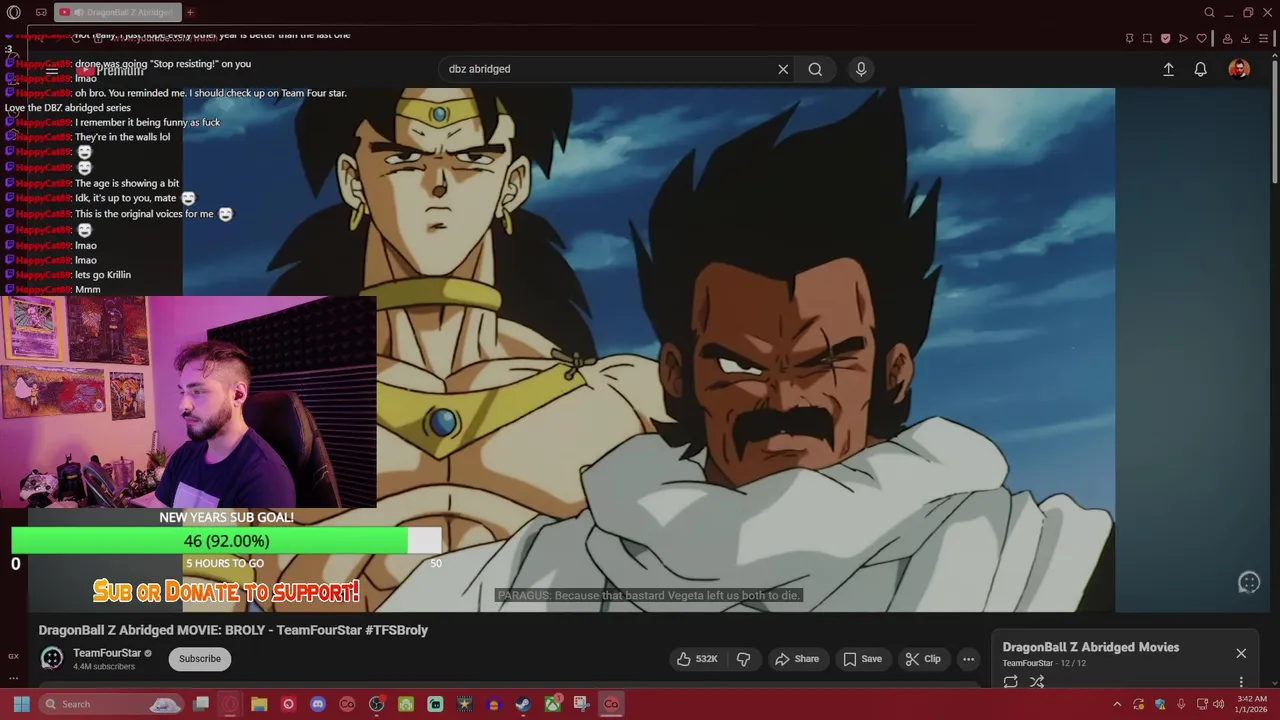
Task: Click the TeamFourStar channel avatar
Action: (x=52, y=658)
